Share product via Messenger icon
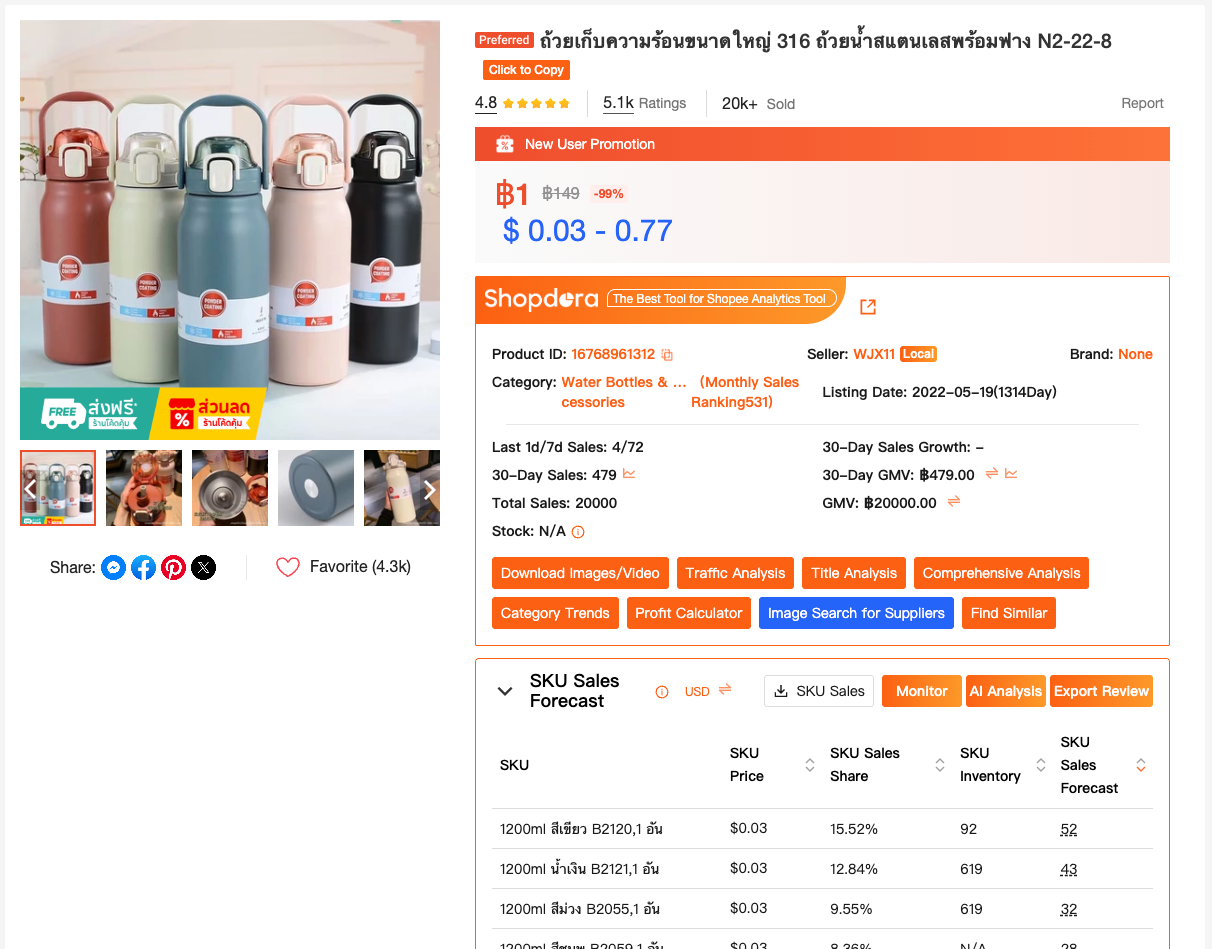This screenshot has width=1212, height=949. pos(114,568)
